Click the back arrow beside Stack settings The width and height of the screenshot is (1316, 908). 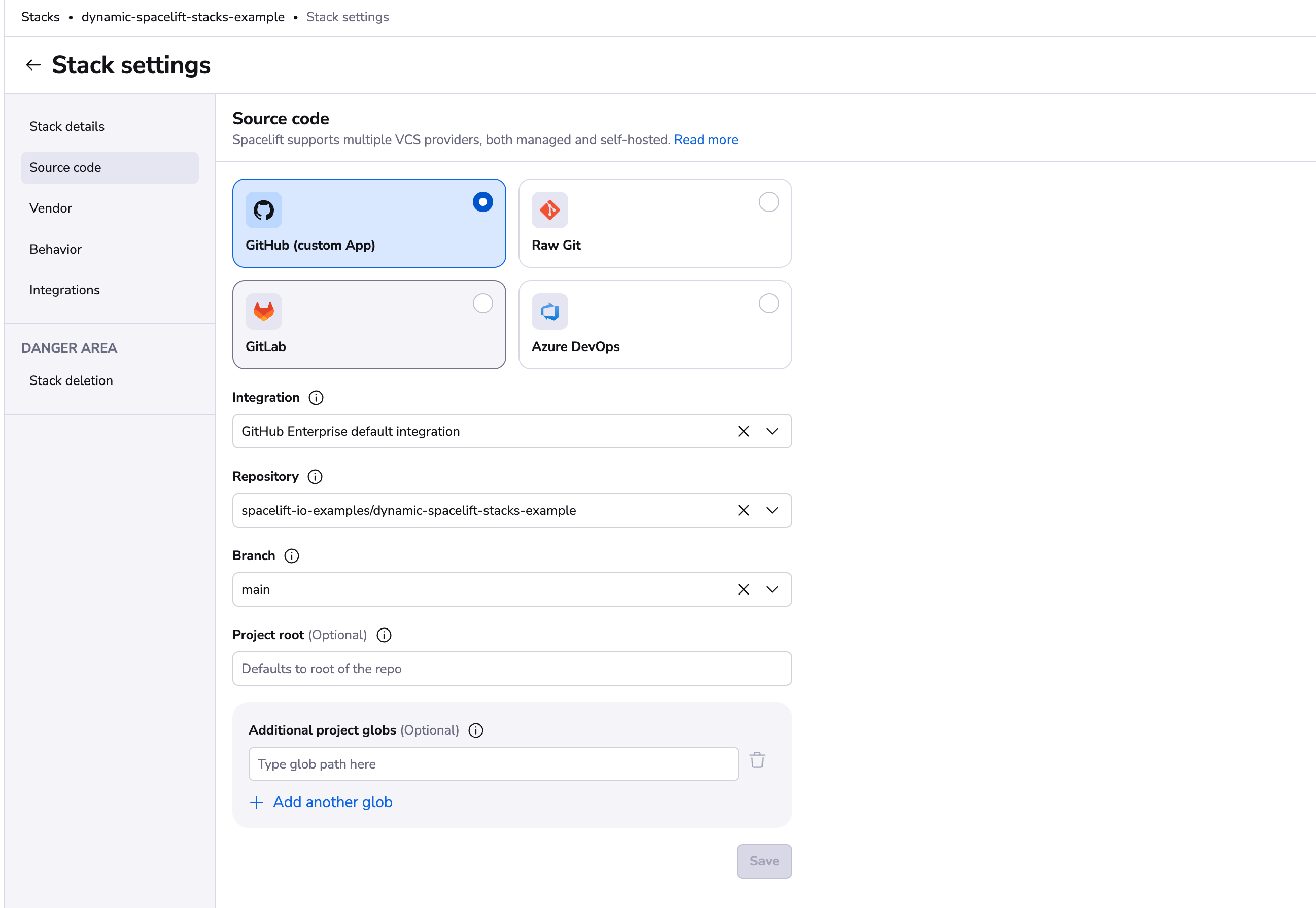[x=33, y=65]
